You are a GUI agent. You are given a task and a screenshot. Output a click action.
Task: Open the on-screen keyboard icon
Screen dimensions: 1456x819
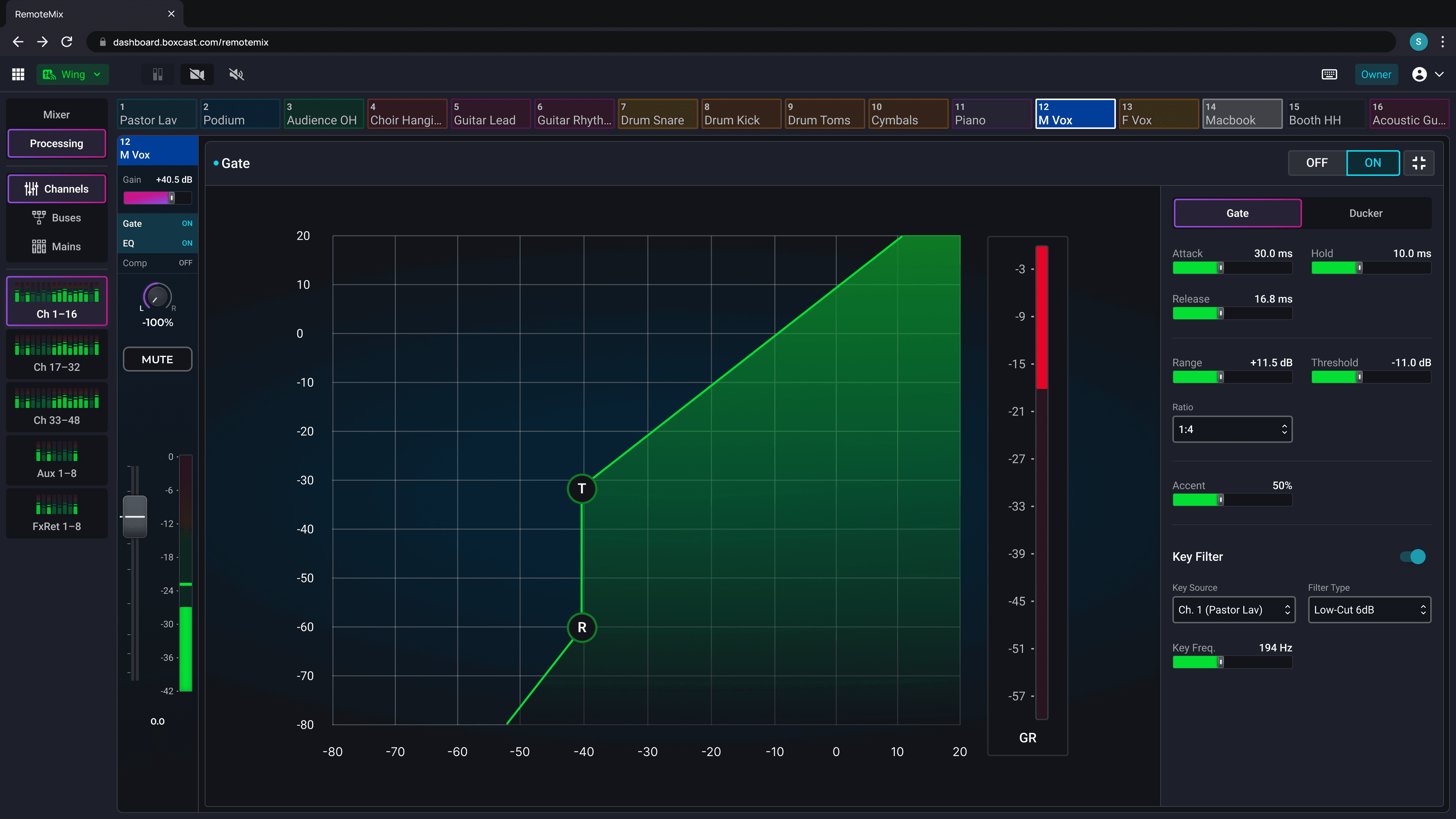[x=1329, y=75]
